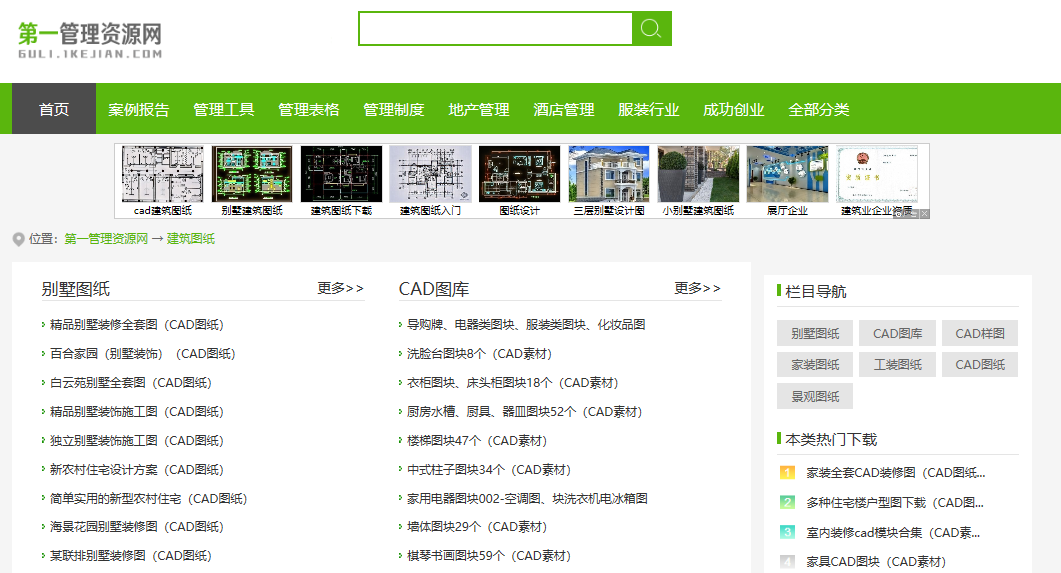Click the magnifier search button
1061x573 pixels.
(x=651, y=29)
